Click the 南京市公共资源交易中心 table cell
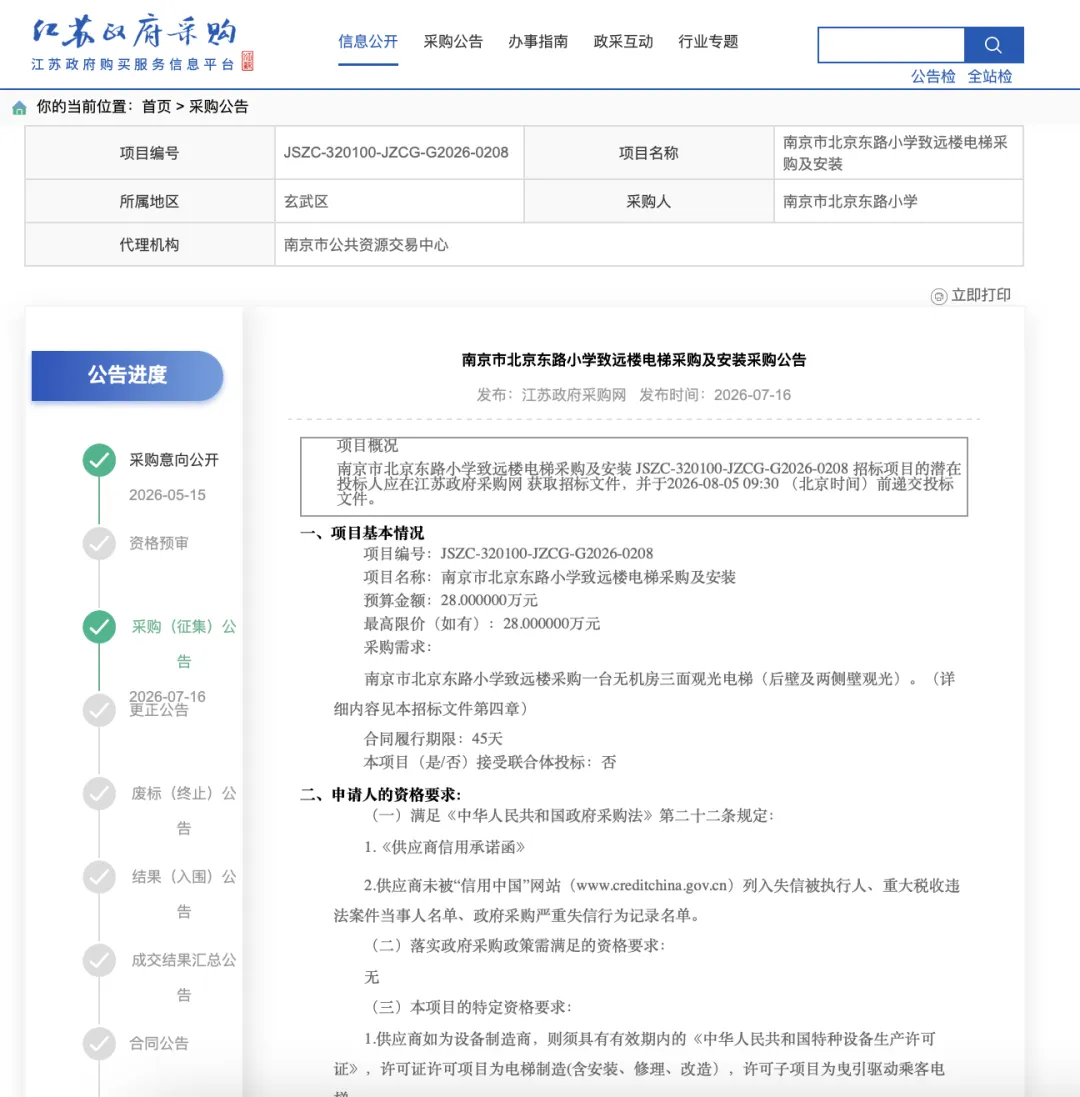 pyautogui.click(x=648, y=245)
